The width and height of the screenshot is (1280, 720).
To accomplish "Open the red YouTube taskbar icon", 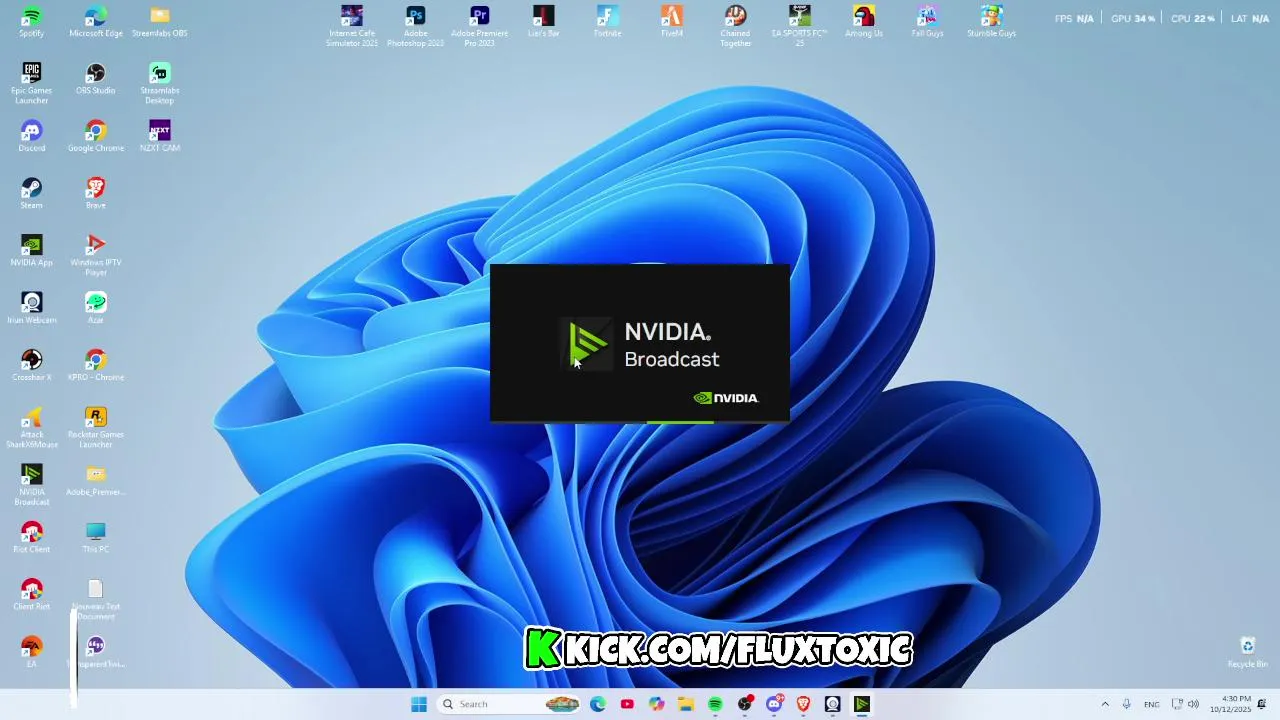I will point(627,704).
